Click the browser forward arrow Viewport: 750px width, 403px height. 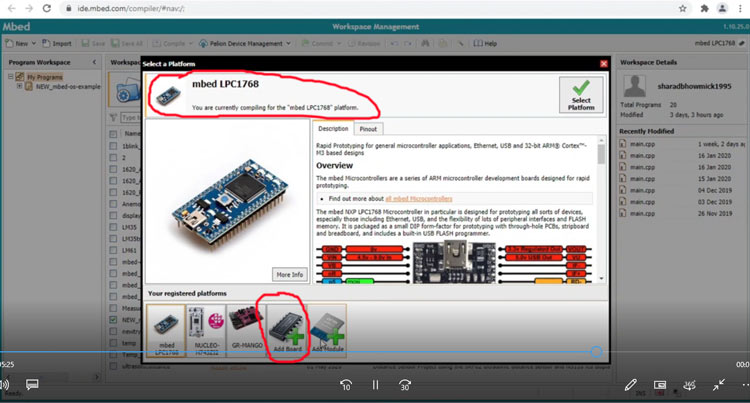tap(29, 8)
